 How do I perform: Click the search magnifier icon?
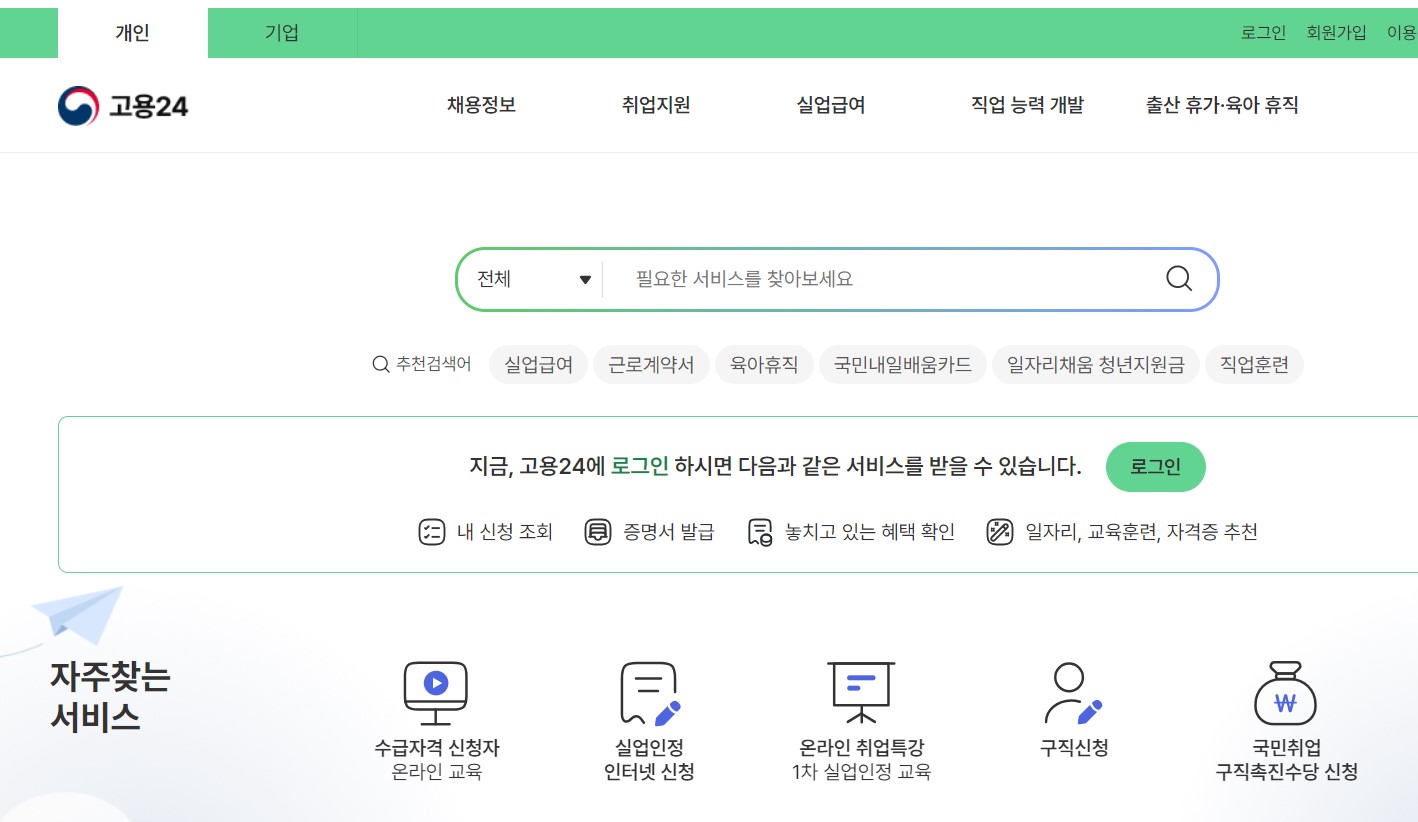tap(1177, 279)
